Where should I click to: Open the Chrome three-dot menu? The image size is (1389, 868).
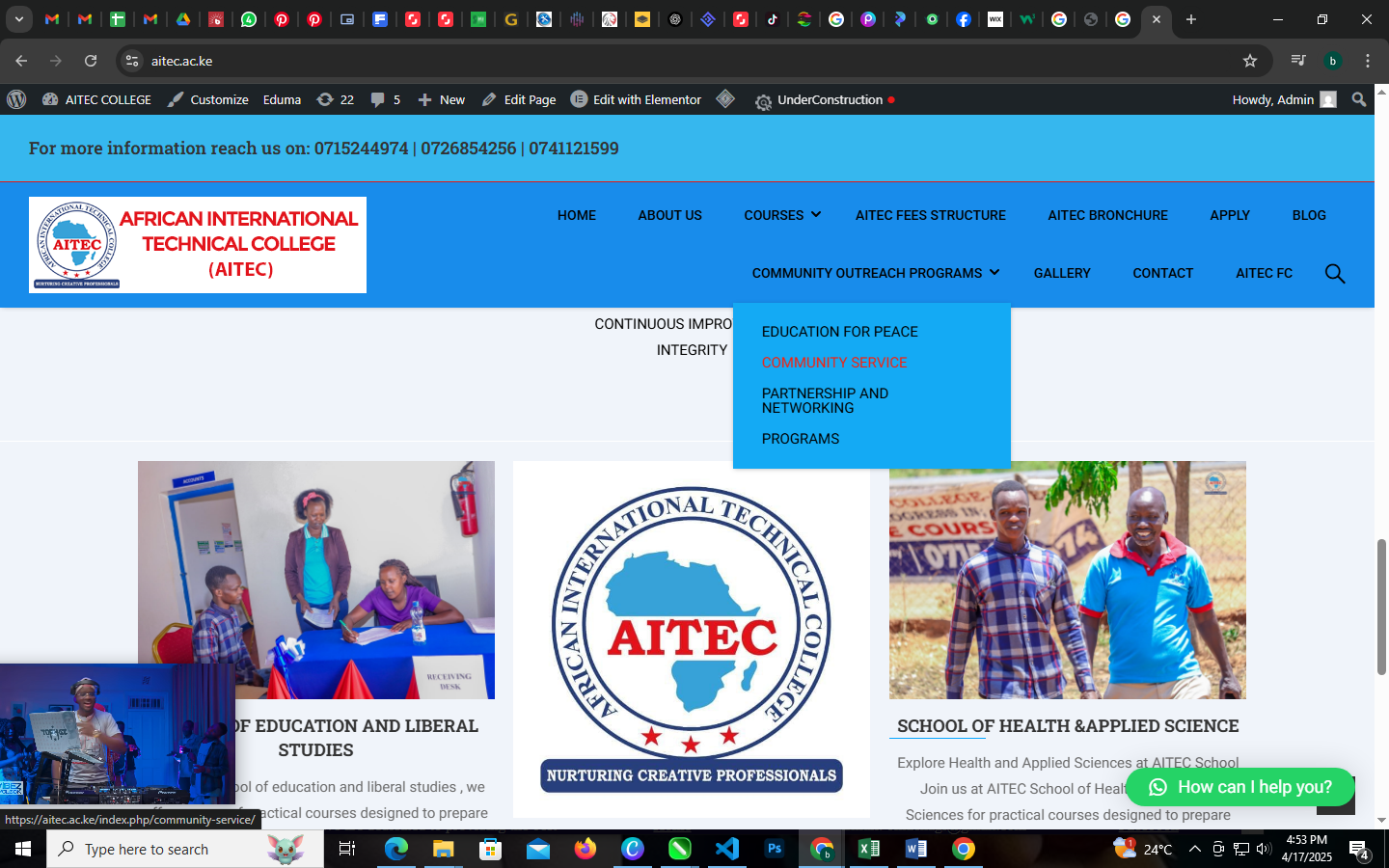(1367, 61)
